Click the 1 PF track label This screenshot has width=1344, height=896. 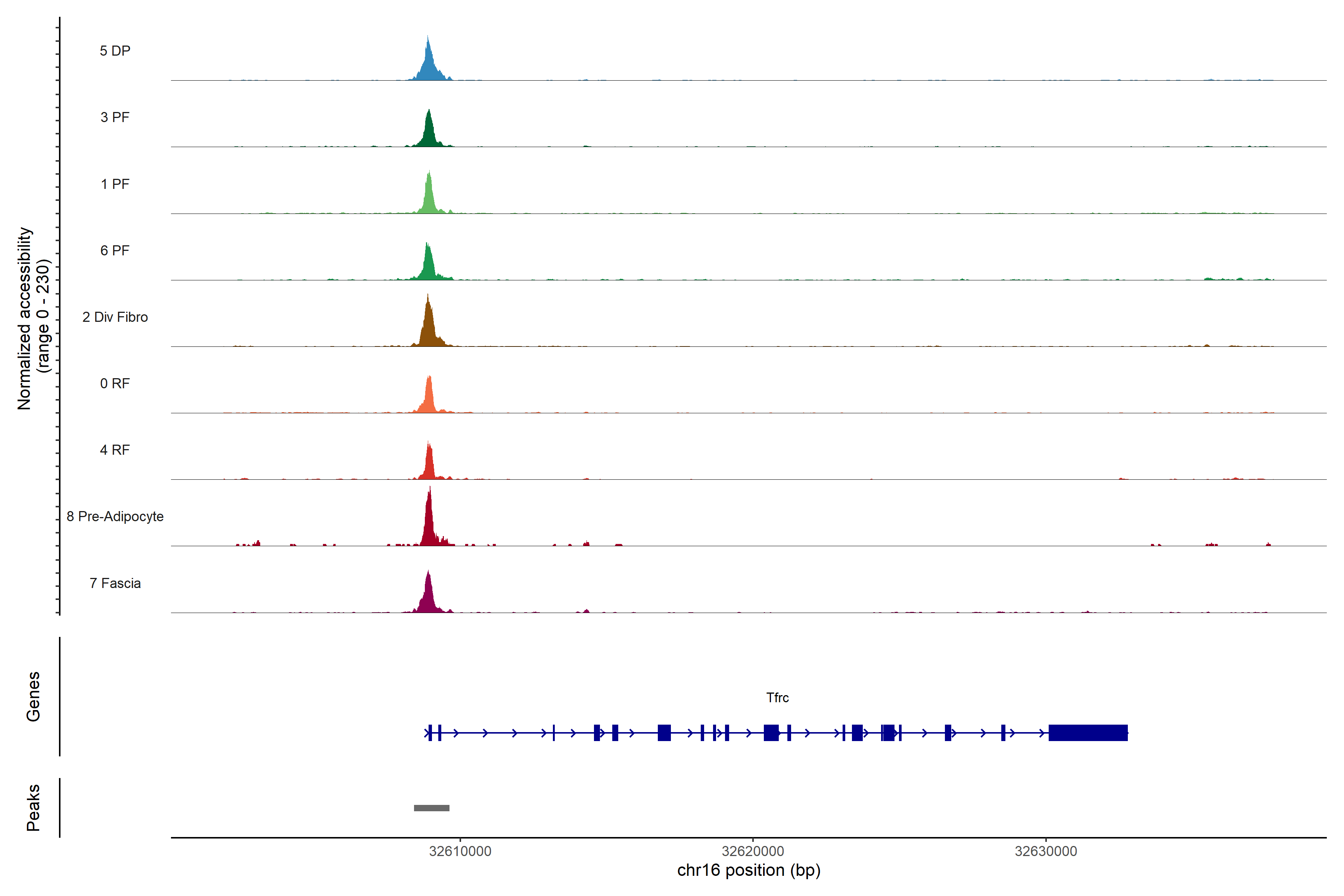(x=115, y=184)
